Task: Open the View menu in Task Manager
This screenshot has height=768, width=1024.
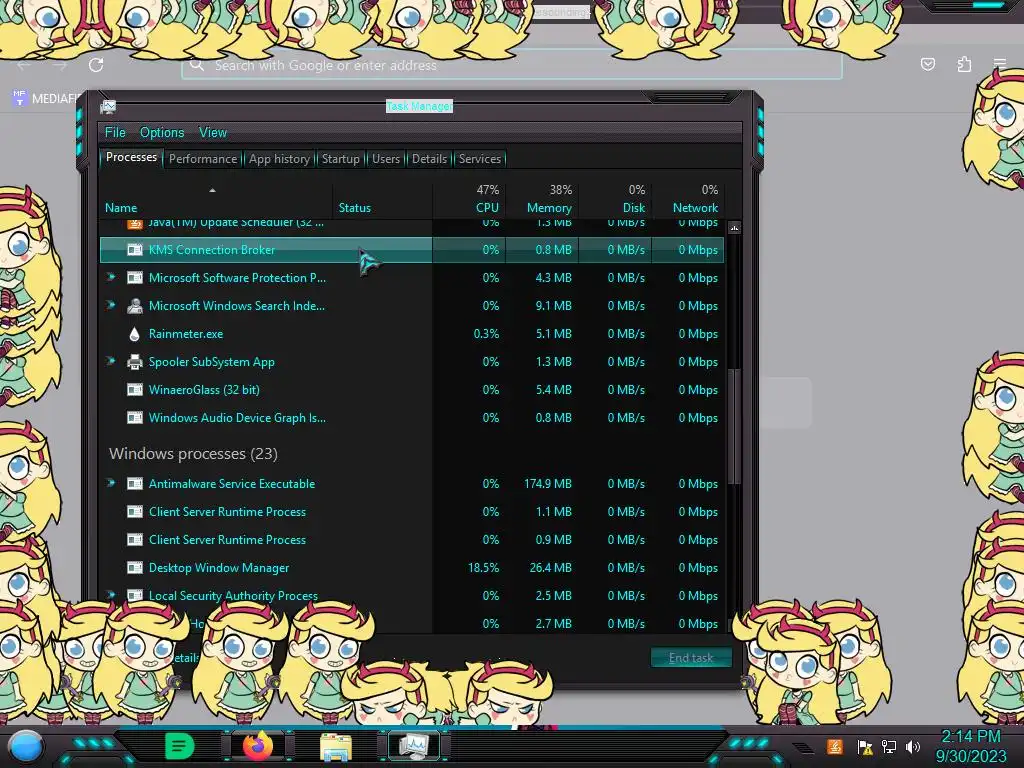Action: (213, 133)
